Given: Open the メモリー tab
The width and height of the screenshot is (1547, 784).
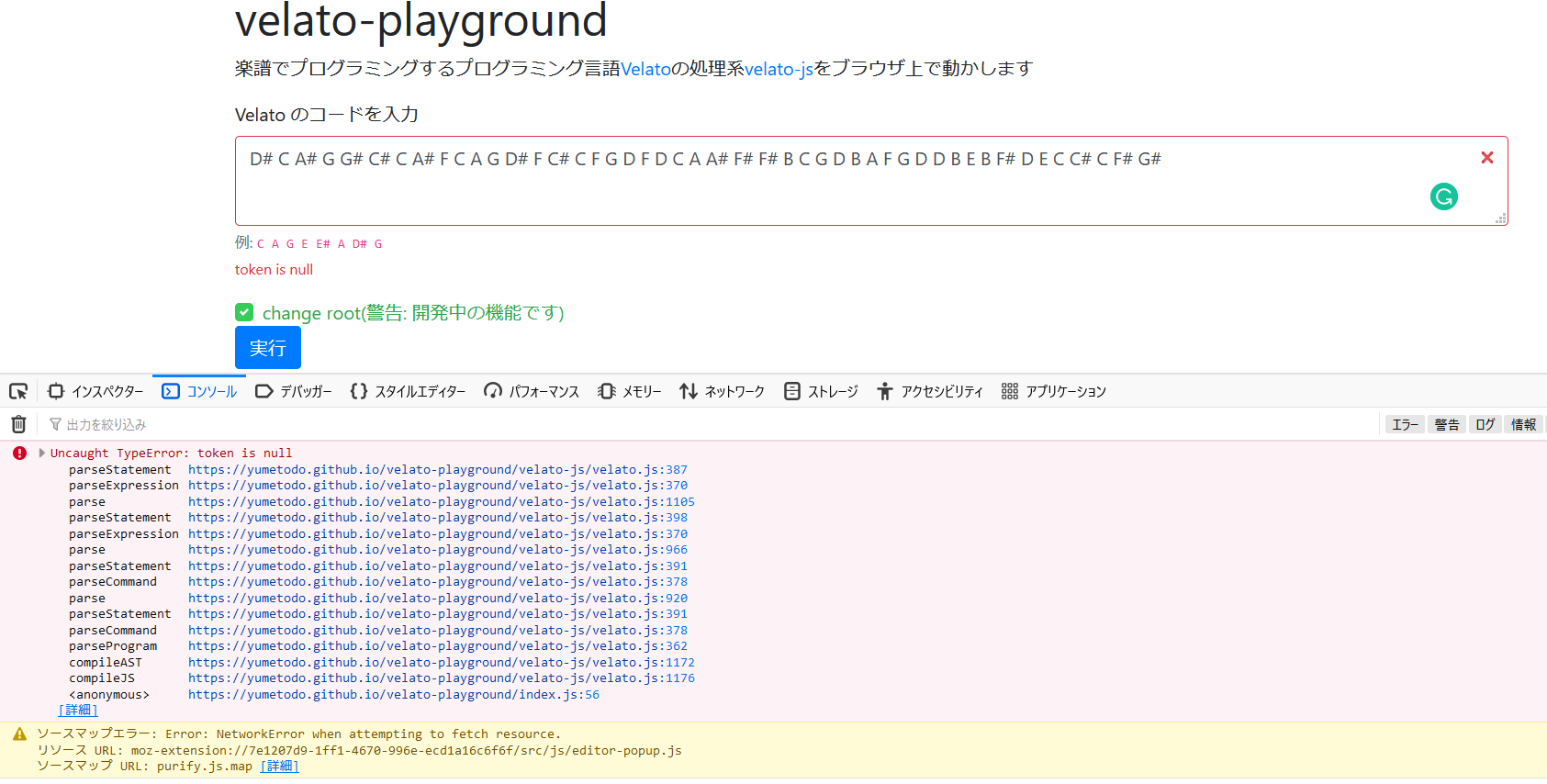Looking at the screenshot, I should (x=630, y=392).
